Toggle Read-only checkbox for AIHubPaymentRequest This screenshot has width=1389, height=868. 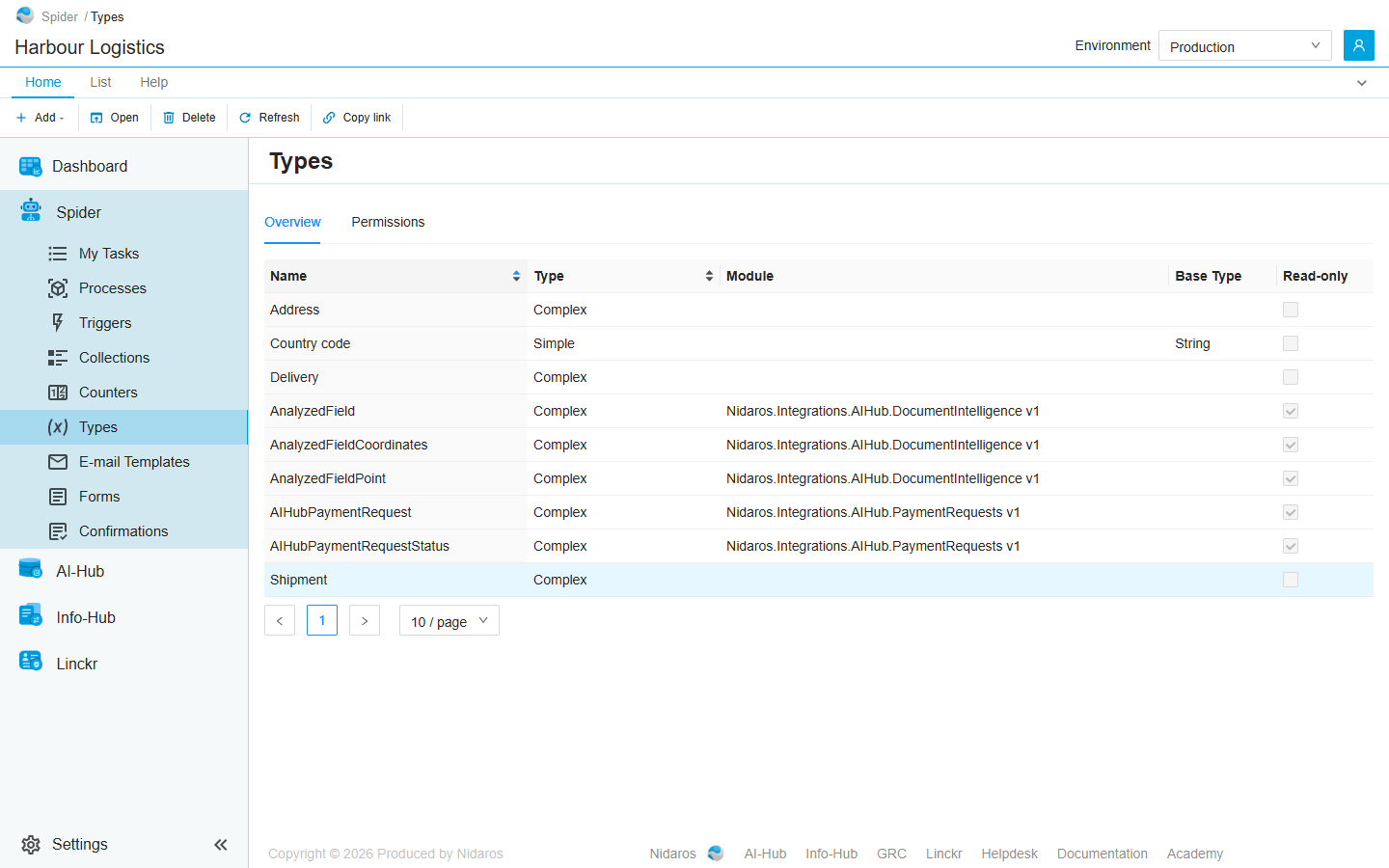(1291, 512)
